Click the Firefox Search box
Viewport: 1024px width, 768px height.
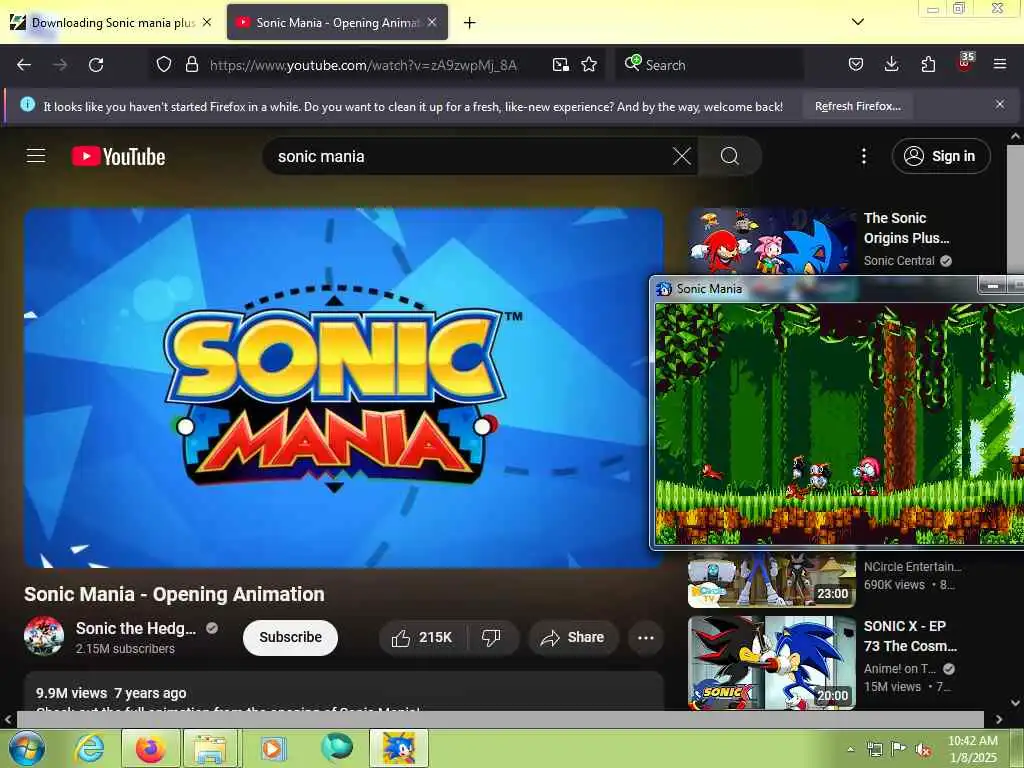[x=710, y=65]
